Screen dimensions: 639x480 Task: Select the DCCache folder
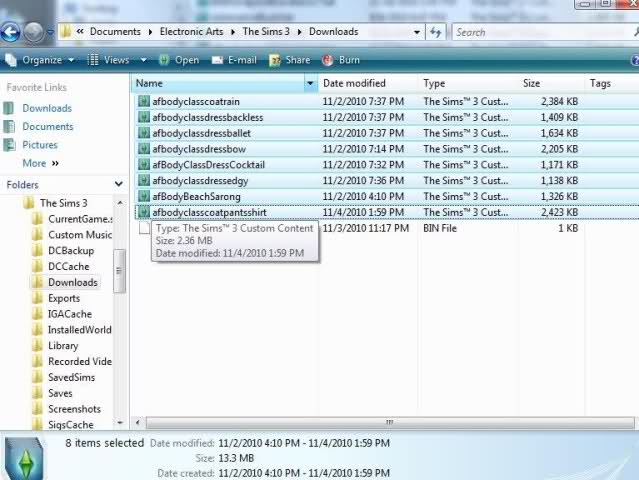tap(68, 266)
